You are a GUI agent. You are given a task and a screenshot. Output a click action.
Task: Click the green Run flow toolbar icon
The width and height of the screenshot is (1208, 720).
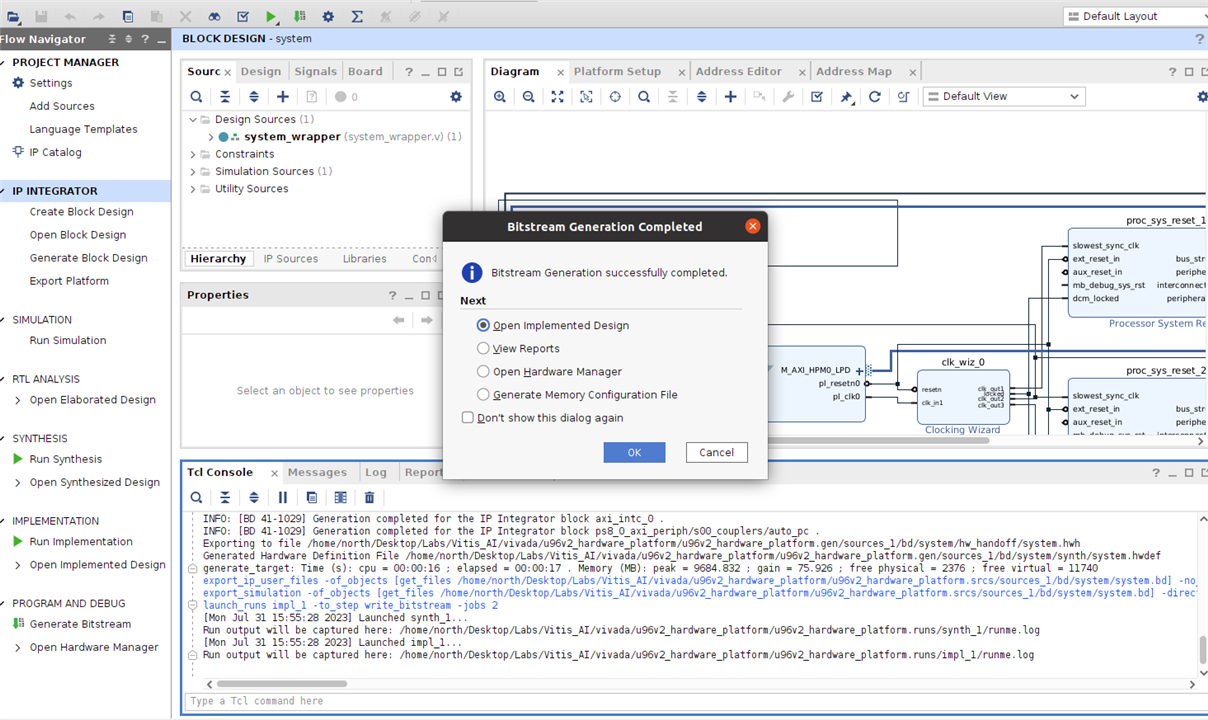pyautogui.click(x=272, y=16)
